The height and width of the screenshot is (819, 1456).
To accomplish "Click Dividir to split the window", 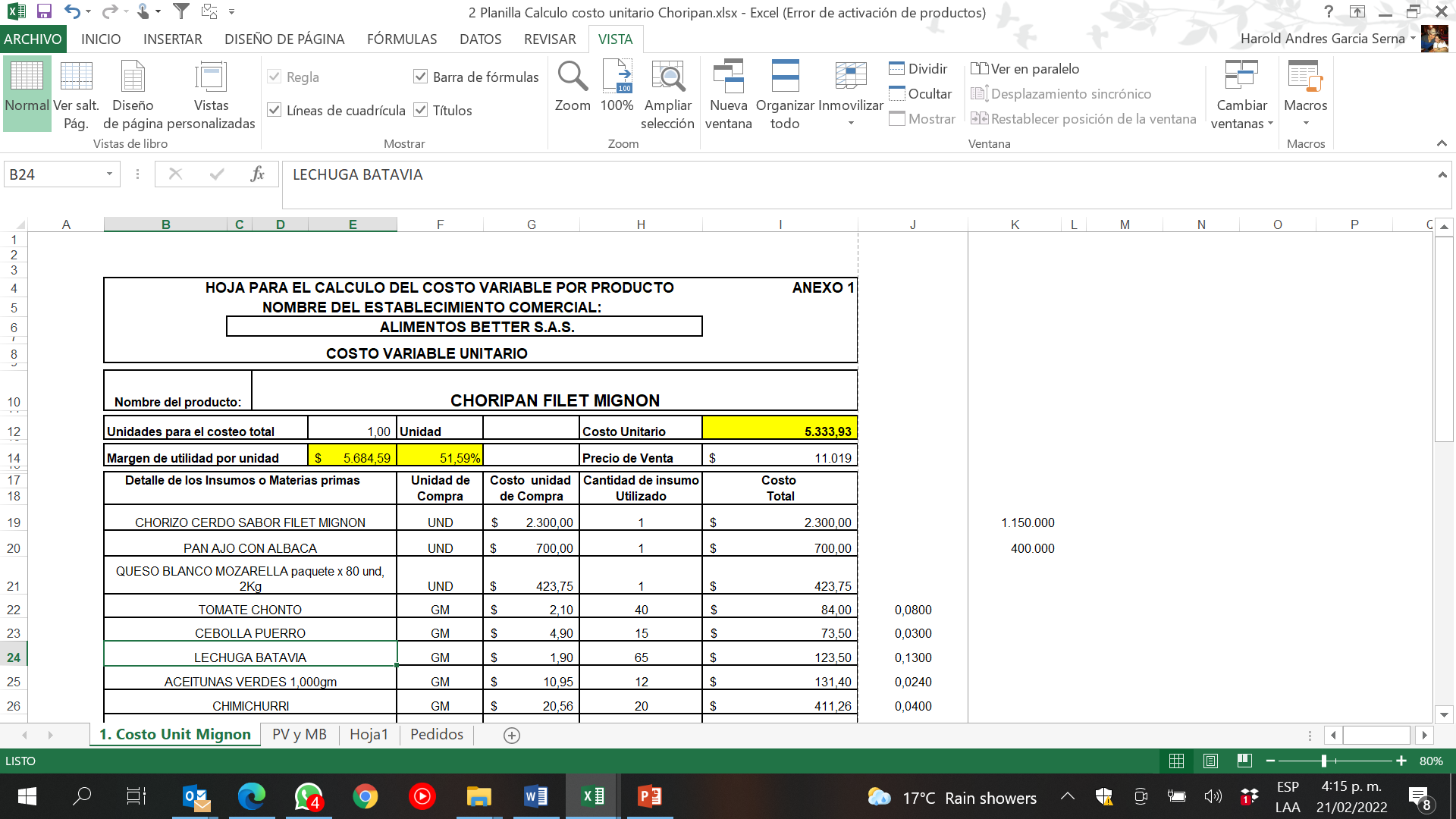I will point(918,69).
